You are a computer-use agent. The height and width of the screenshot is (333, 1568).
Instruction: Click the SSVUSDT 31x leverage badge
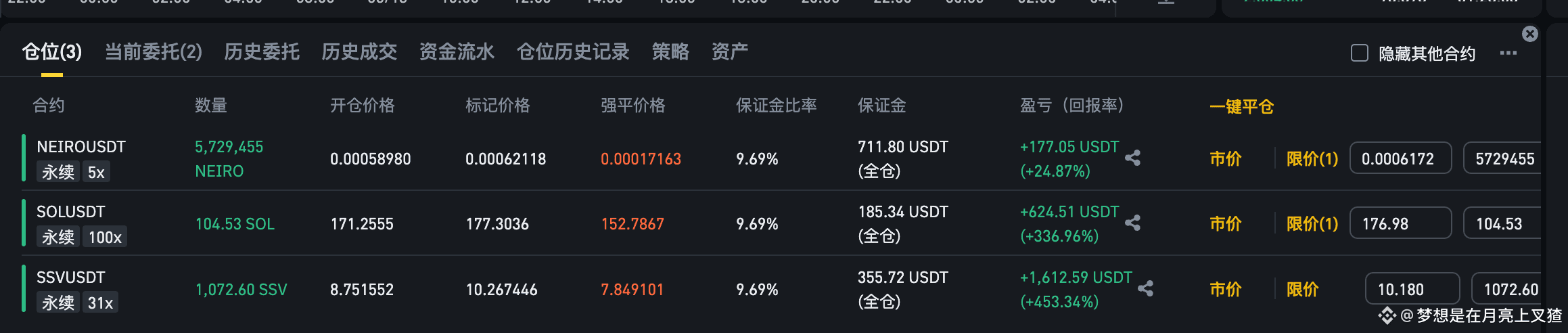coord(100,303)
